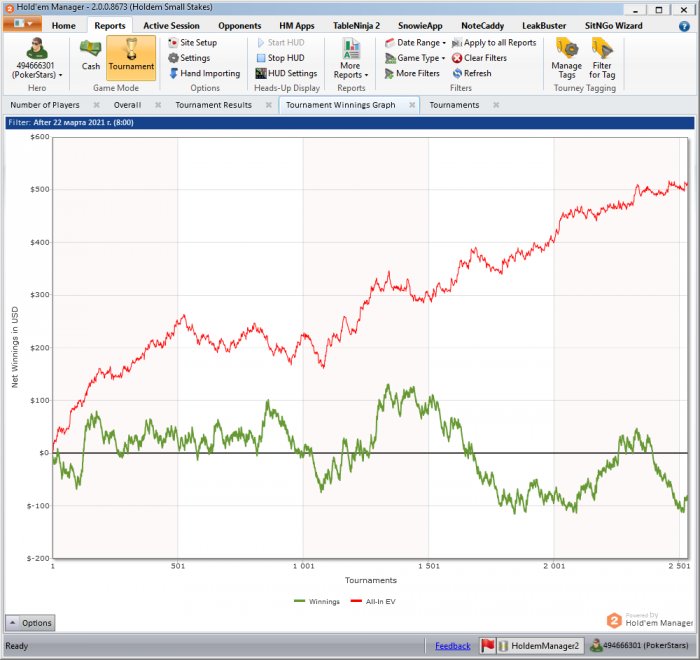Expand the Date Range filter

tap(415, 42)
